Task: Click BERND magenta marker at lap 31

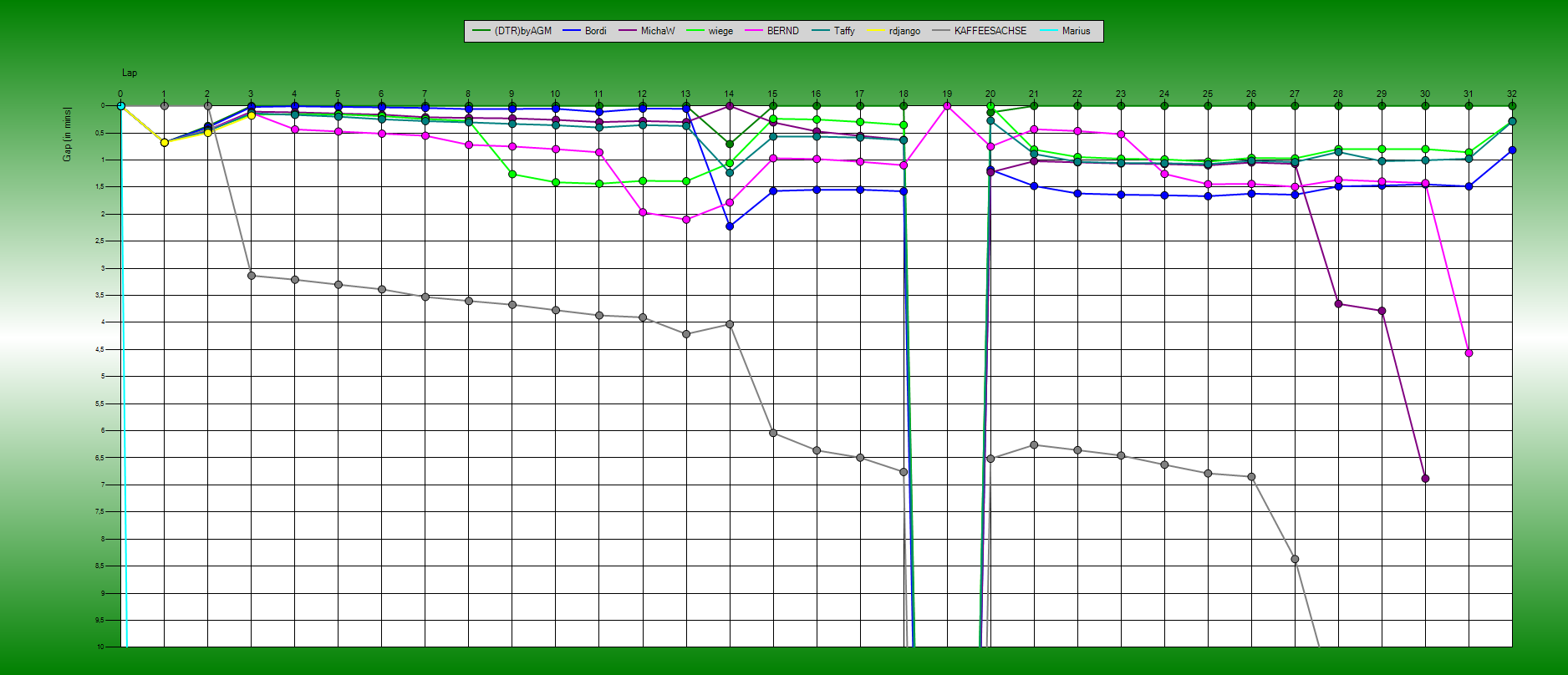Action: pos(1469,353)
